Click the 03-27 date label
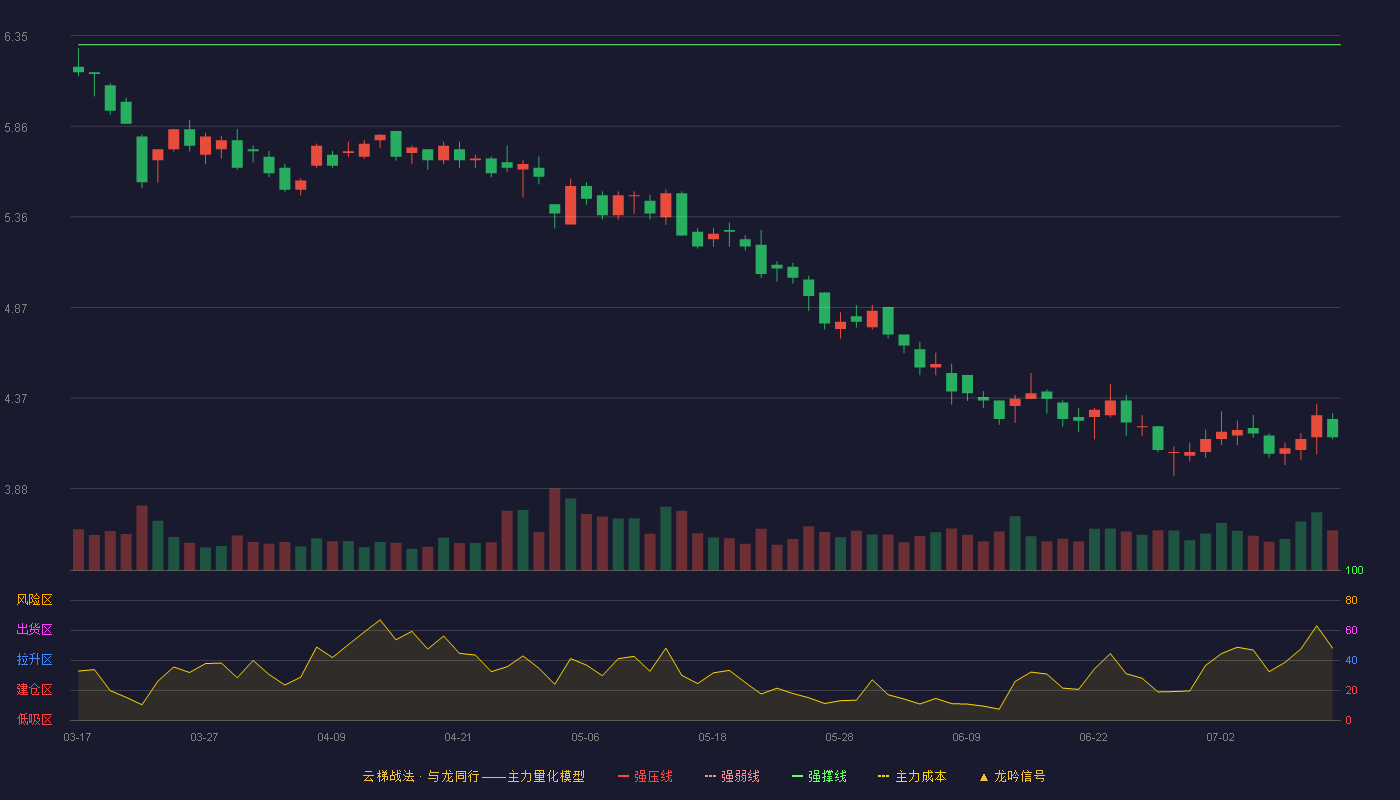 coord(204,737)
